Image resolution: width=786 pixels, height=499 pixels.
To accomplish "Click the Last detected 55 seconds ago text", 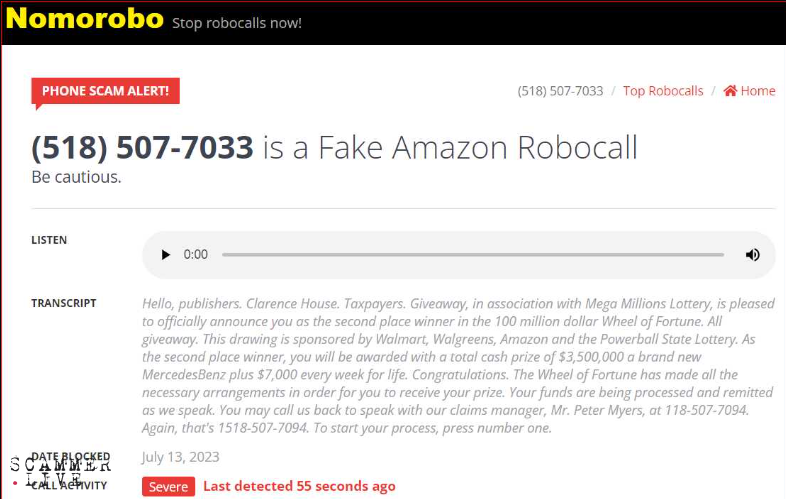I will point(299,486).
